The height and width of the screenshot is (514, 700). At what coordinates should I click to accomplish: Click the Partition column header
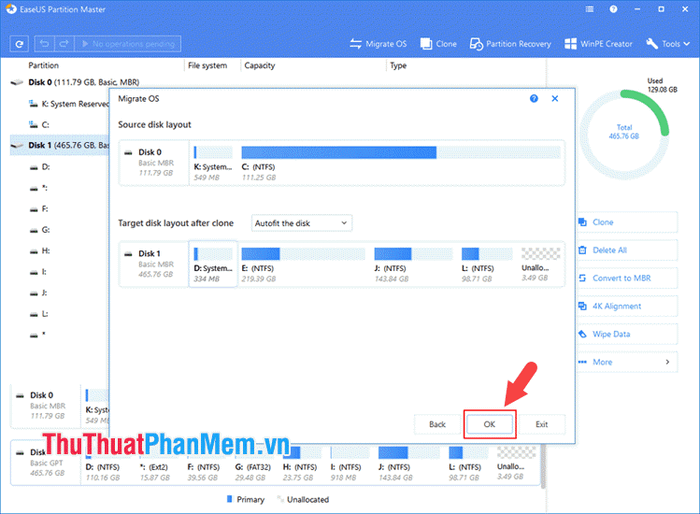pyautogui.click(x=43, y=66)
